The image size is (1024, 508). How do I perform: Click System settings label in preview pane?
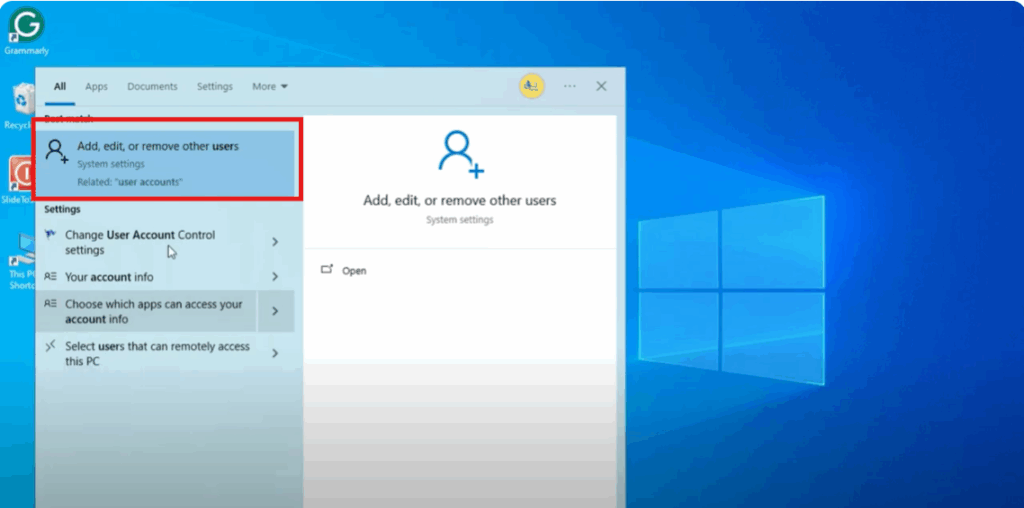(x=460, y=220)
